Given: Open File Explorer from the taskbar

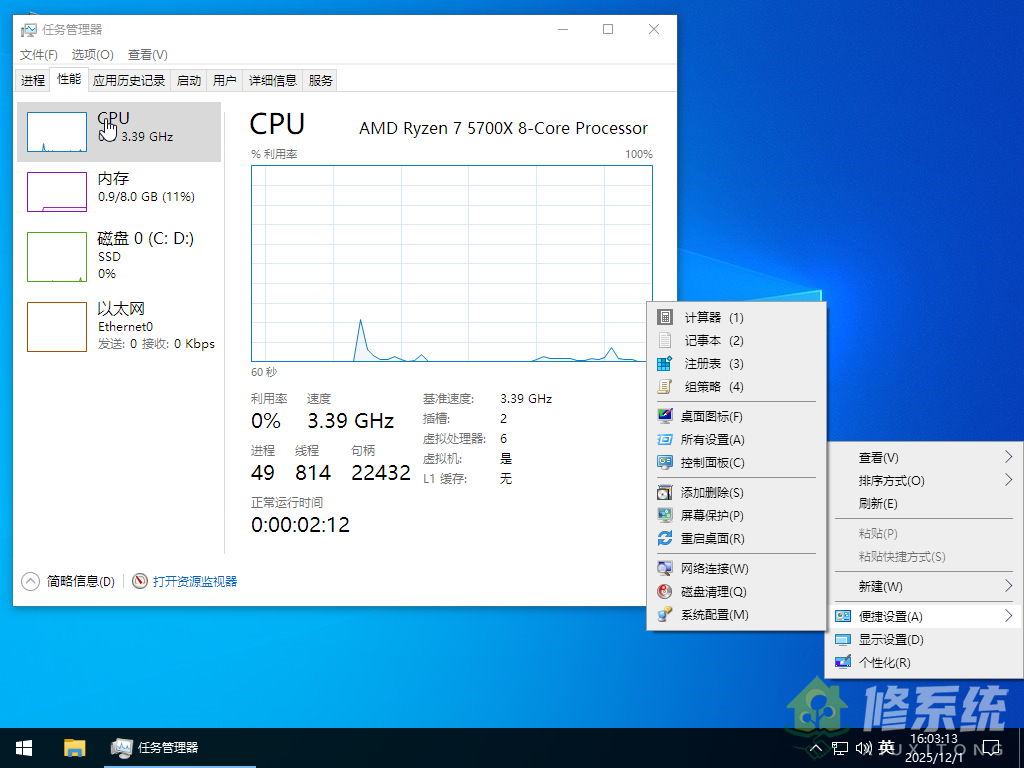Looking at the screenshot, I should click(x=75, y=747).
